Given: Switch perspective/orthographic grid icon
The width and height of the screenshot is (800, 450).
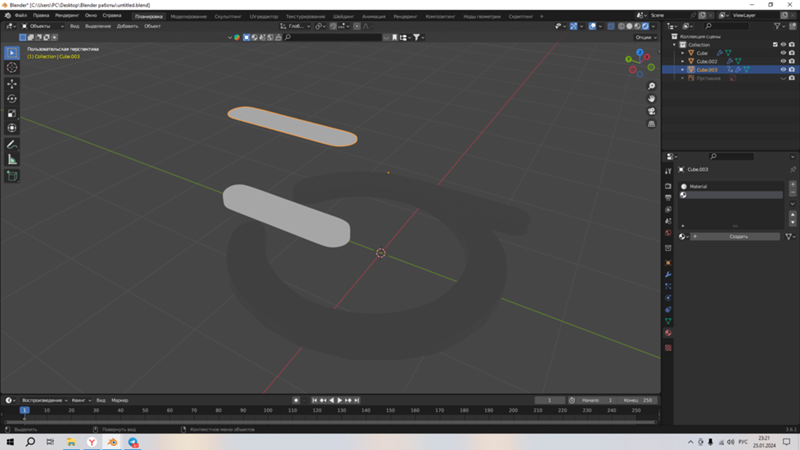Looking at the screenshot, I should [x=652, y=124].
